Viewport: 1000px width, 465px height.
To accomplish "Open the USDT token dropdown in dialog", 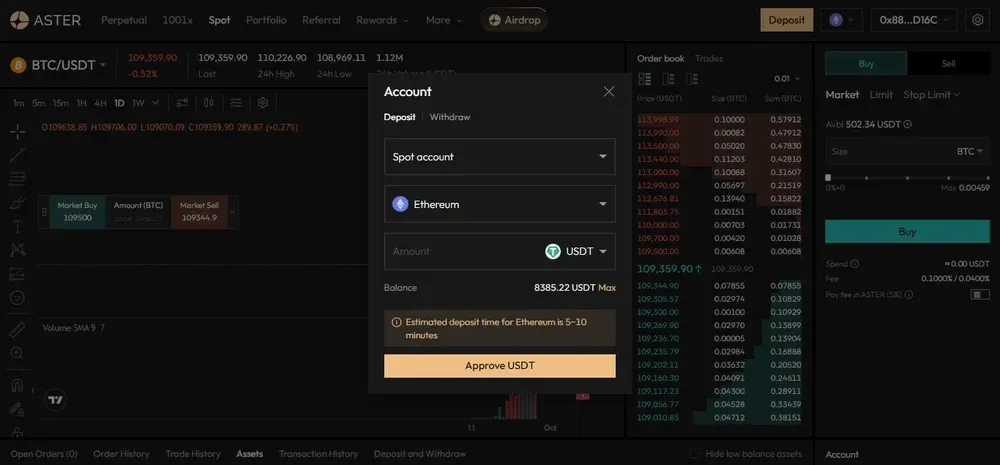I will (x=577, y=251).
